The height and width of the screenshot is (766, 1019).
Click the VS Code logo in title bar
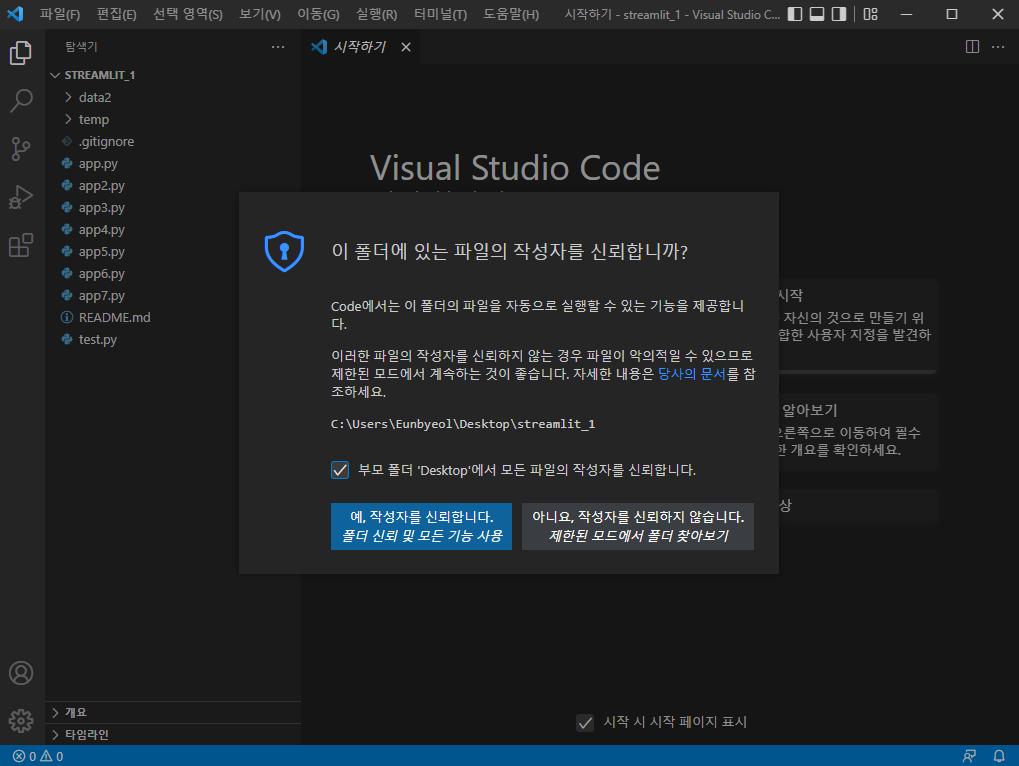tap(15, 14)
